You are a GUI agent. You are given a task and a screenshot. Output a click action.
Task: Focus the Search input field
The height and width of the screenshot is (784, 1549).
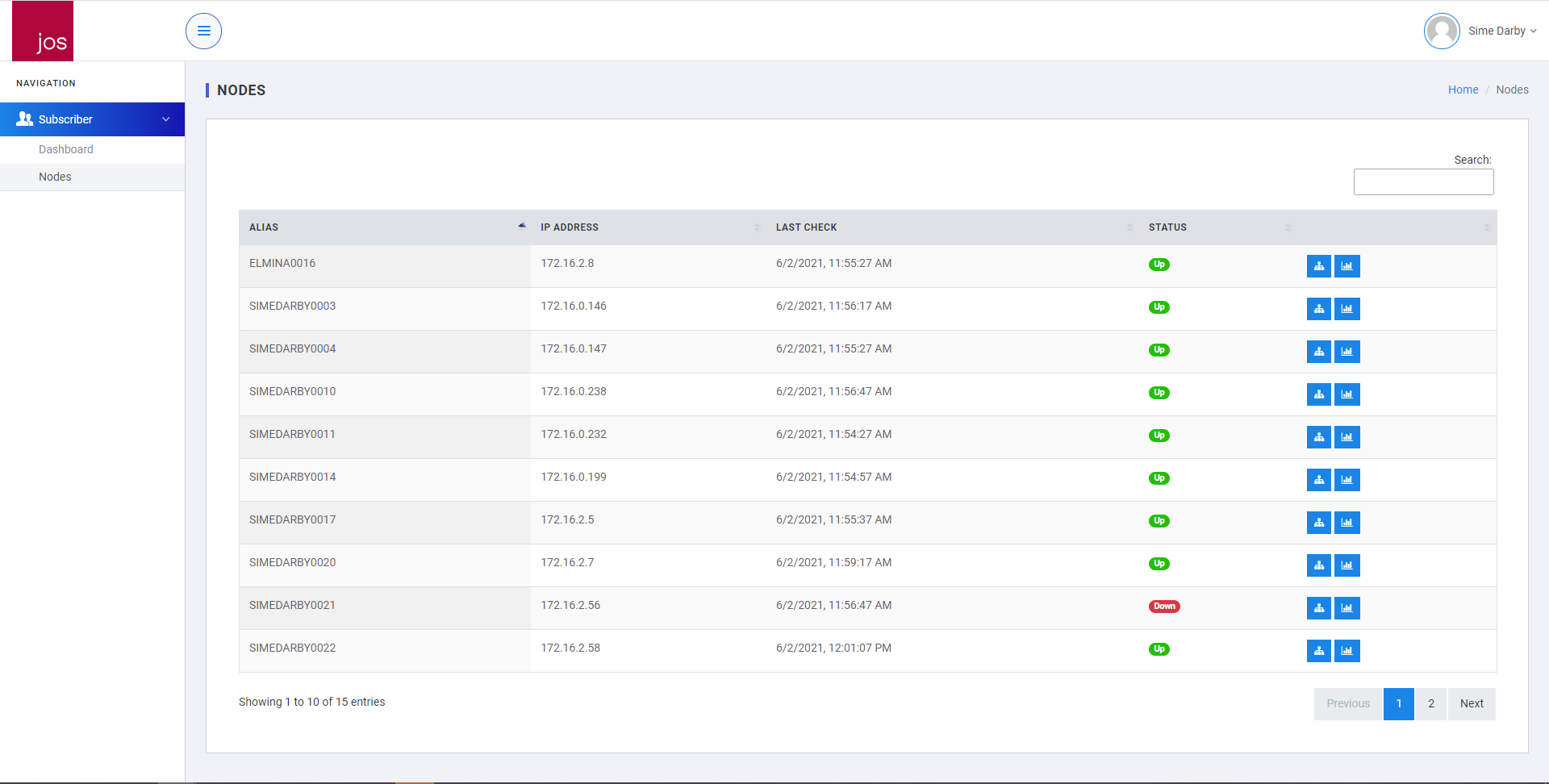(1423, 181)
